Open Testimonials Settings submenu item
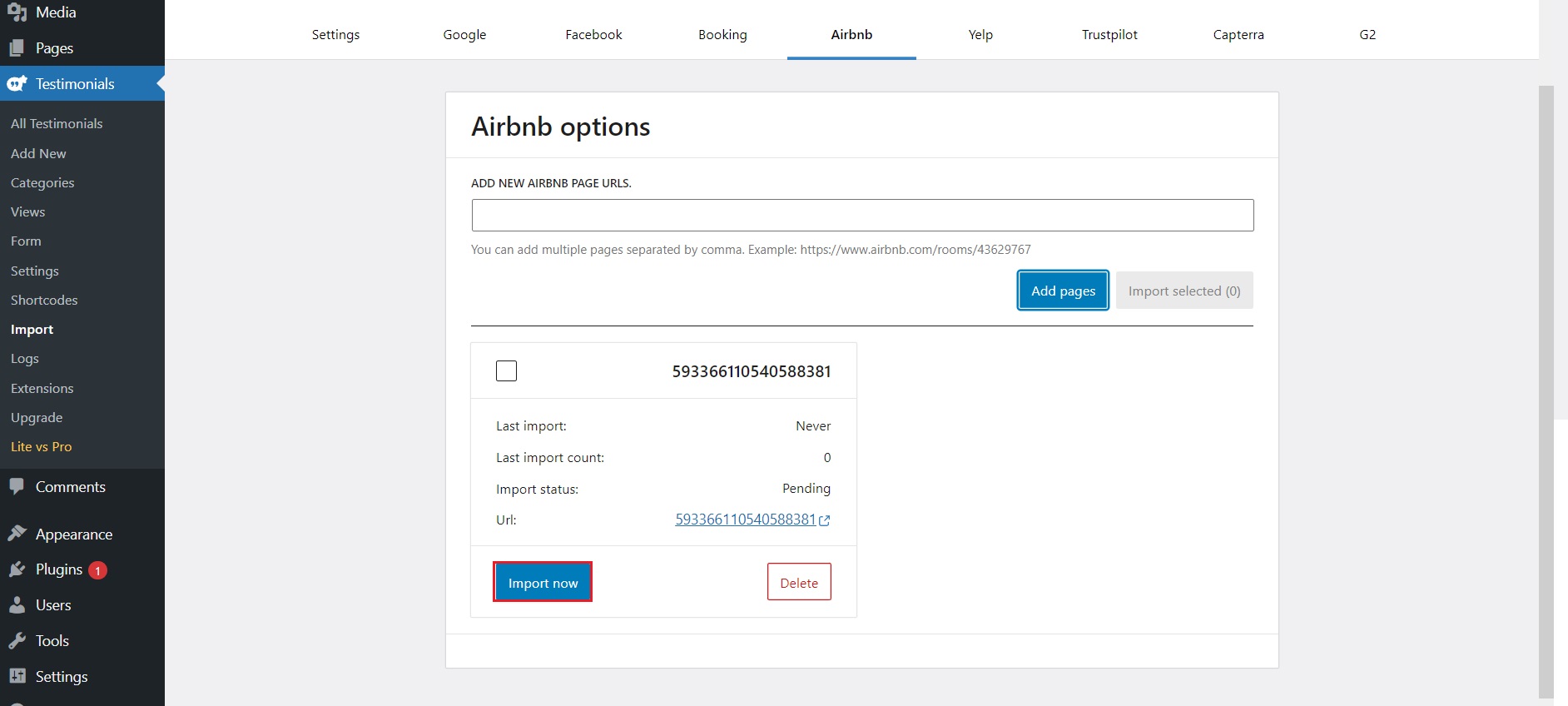1568x706 pixels. pos(35,271)
